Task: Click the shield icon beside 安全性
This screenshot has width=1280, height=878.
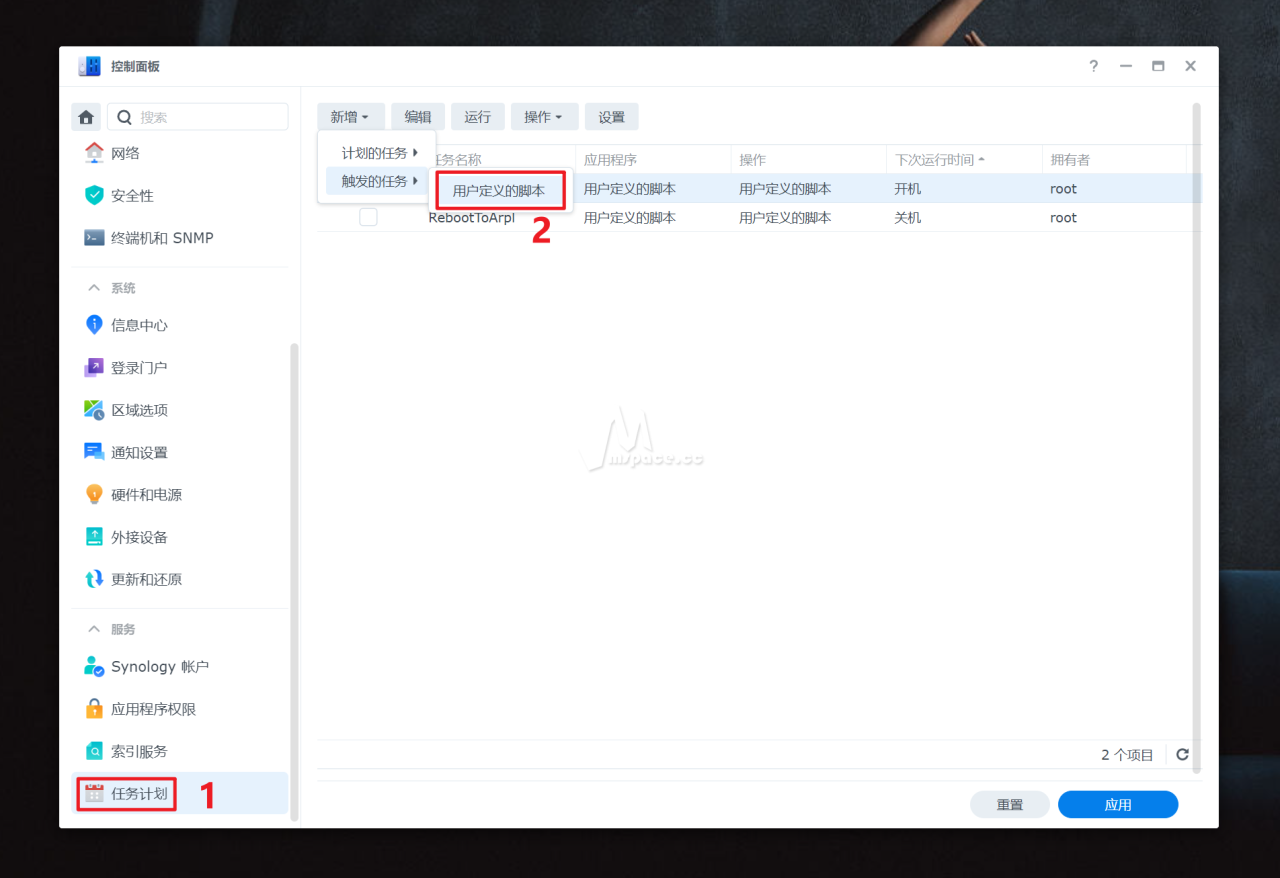Action: click(94, 195)
